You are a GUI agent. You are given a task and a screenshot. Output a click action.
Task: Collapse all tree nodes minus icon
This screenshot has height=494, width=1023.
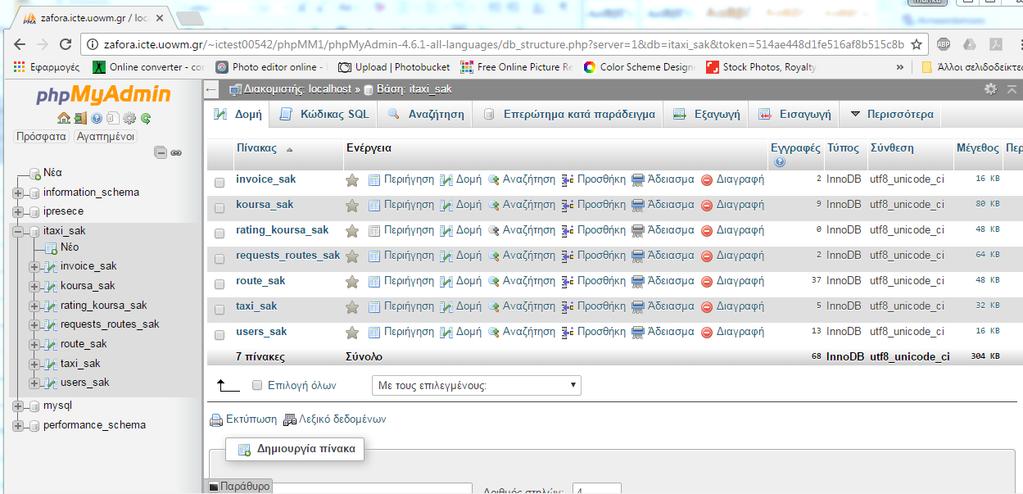[x=160, y=153]
